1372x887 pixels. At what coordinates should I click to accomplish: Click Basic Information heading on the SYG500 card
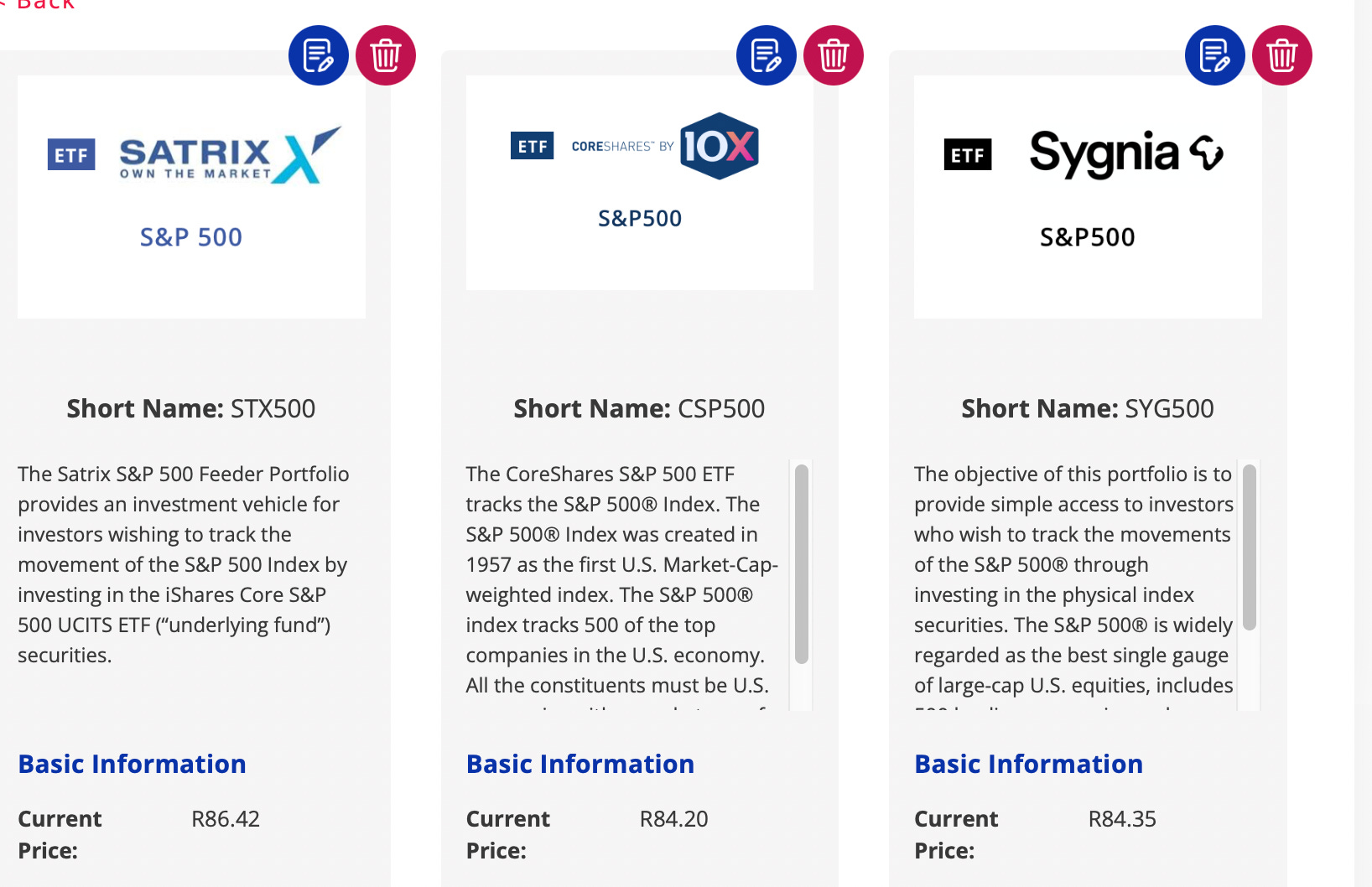(1029, 764)
